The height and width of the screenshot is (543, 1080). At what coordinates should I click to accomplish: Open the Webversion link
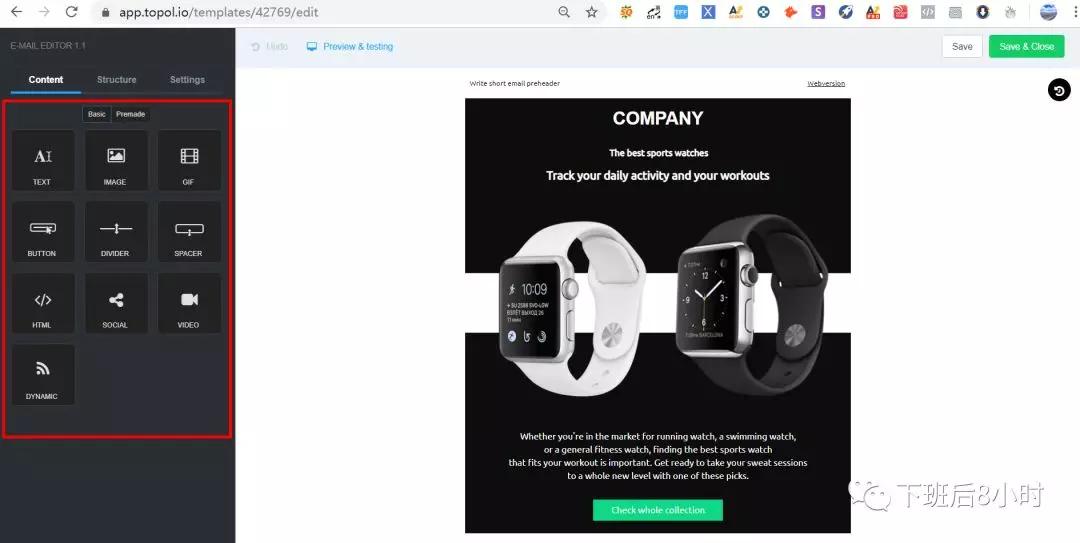coord(826,83)
